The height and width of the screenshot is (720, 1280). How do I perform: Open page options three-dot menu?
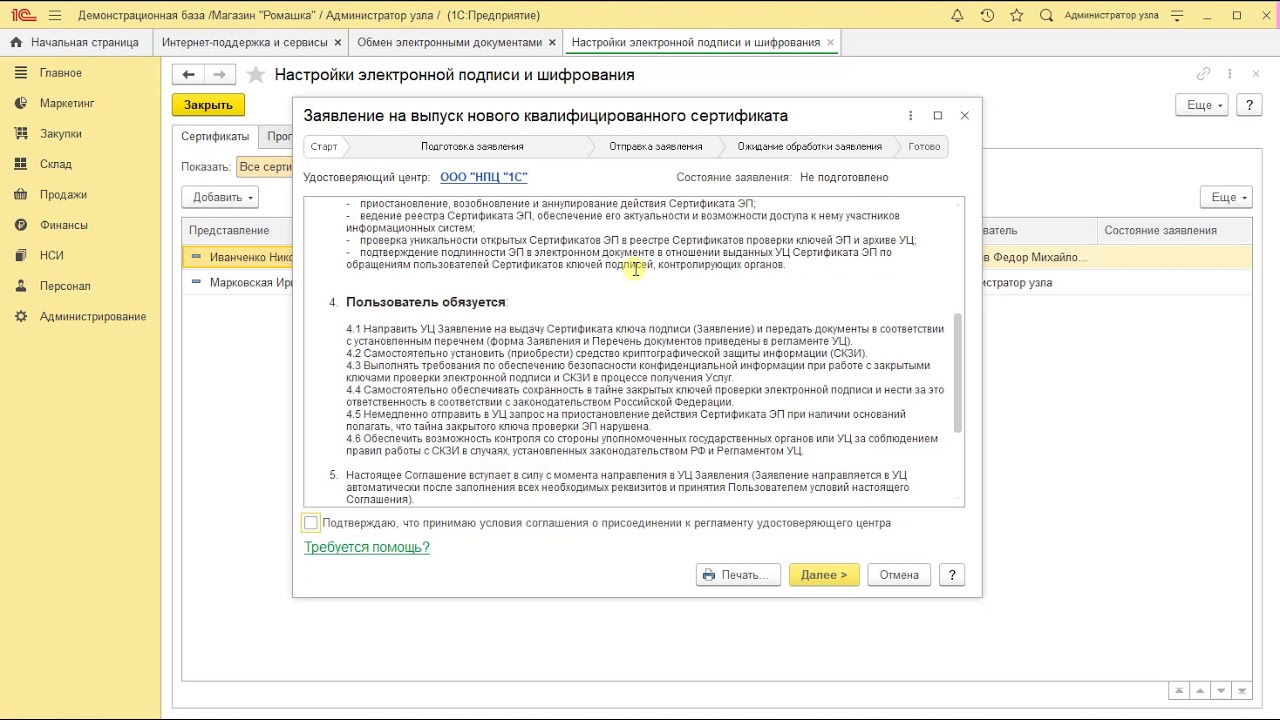[x=1229, y=74]
